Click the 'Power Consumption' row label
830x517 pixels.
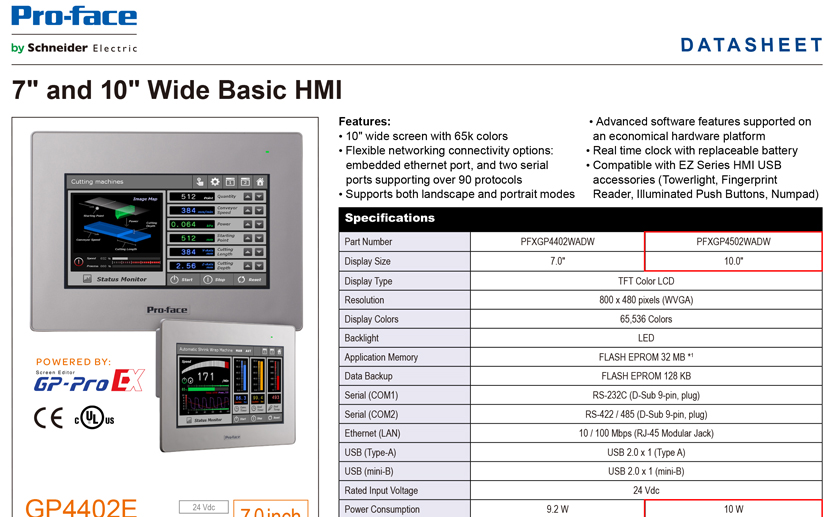(x=382, y=510)
